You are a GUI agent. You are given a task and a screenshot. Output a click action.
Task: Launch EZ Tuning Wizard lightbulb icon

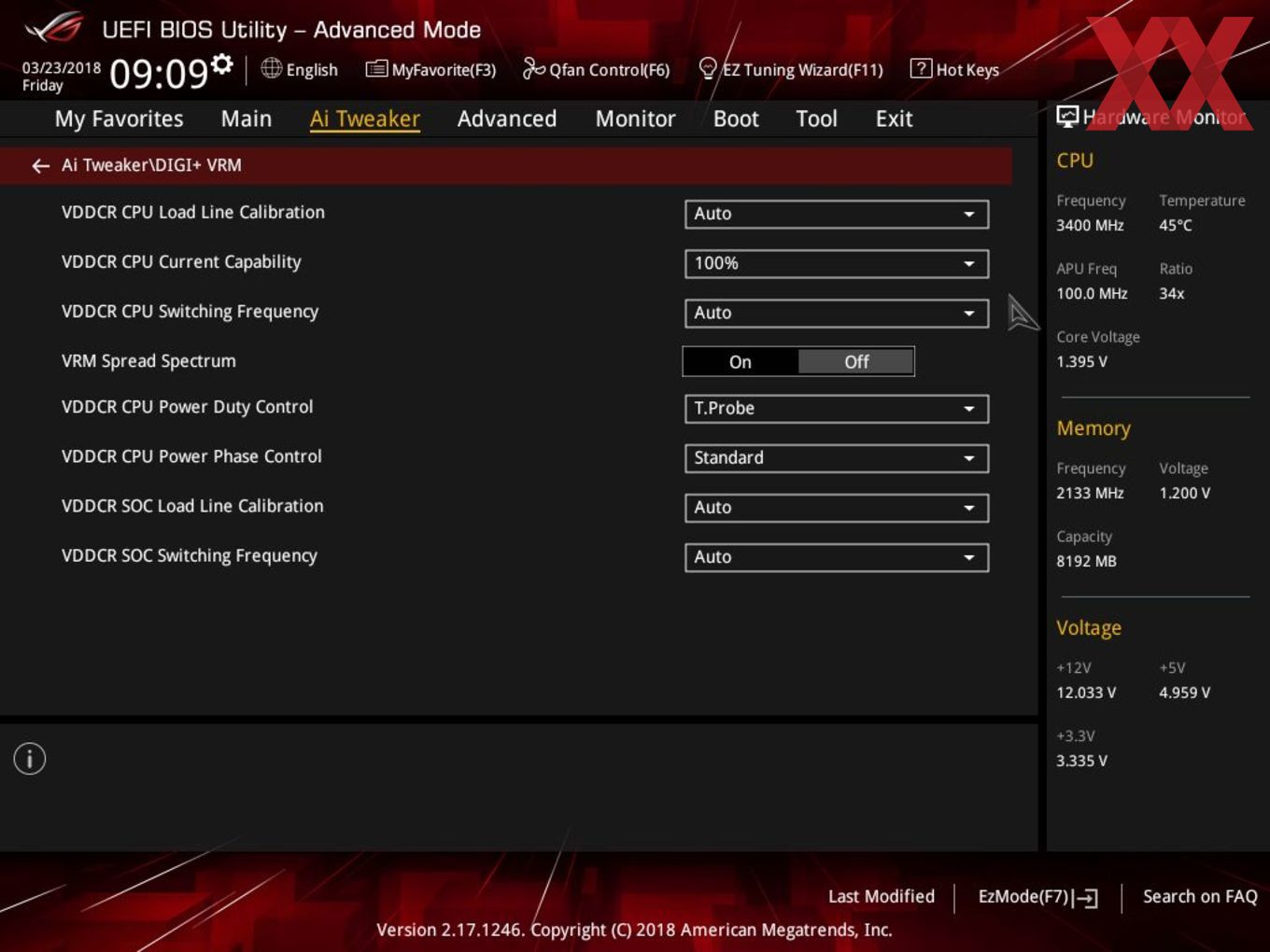pyautogui.click(x=708, y=68)
